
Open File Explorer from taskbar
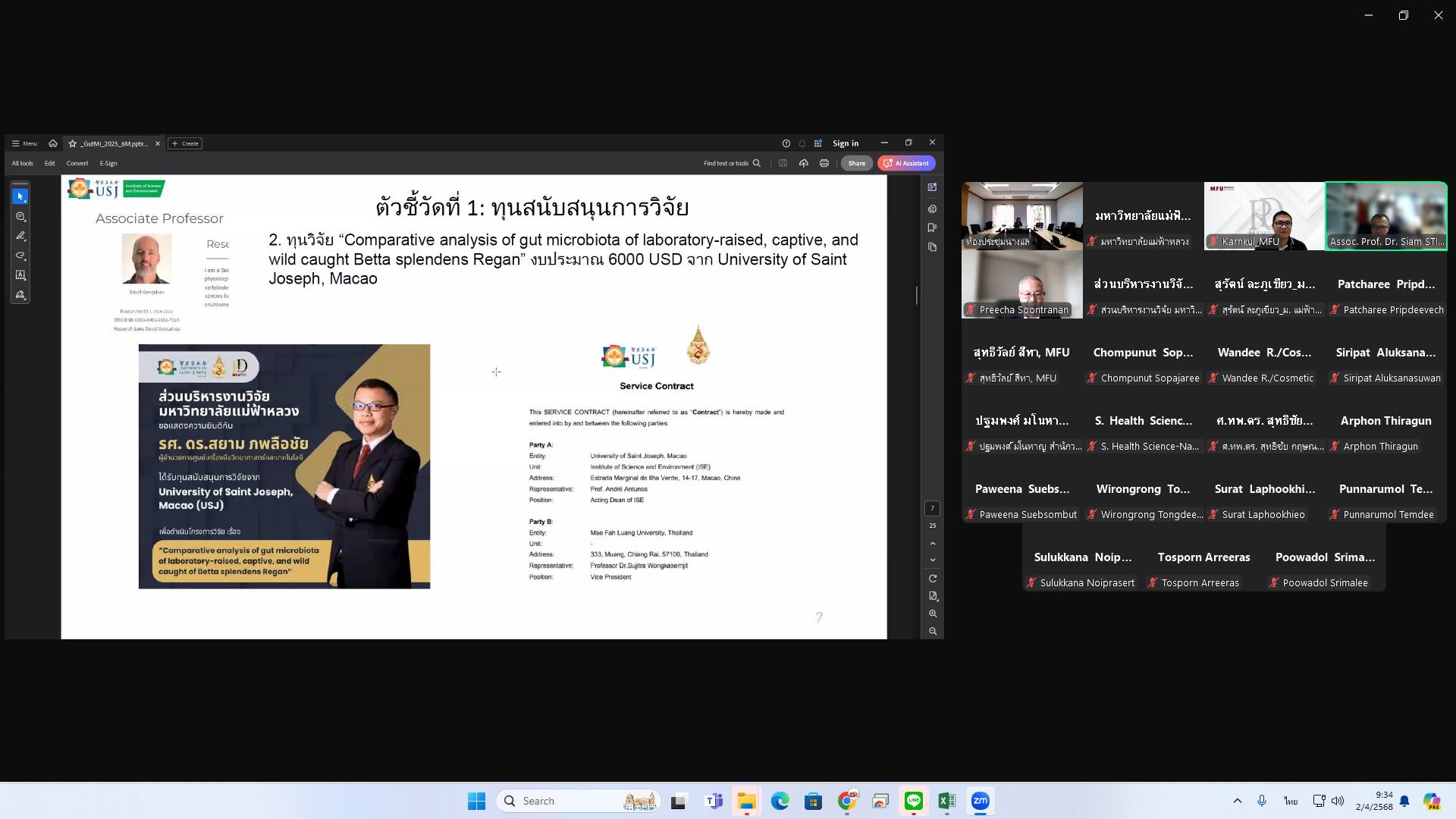tap(747, 801)
